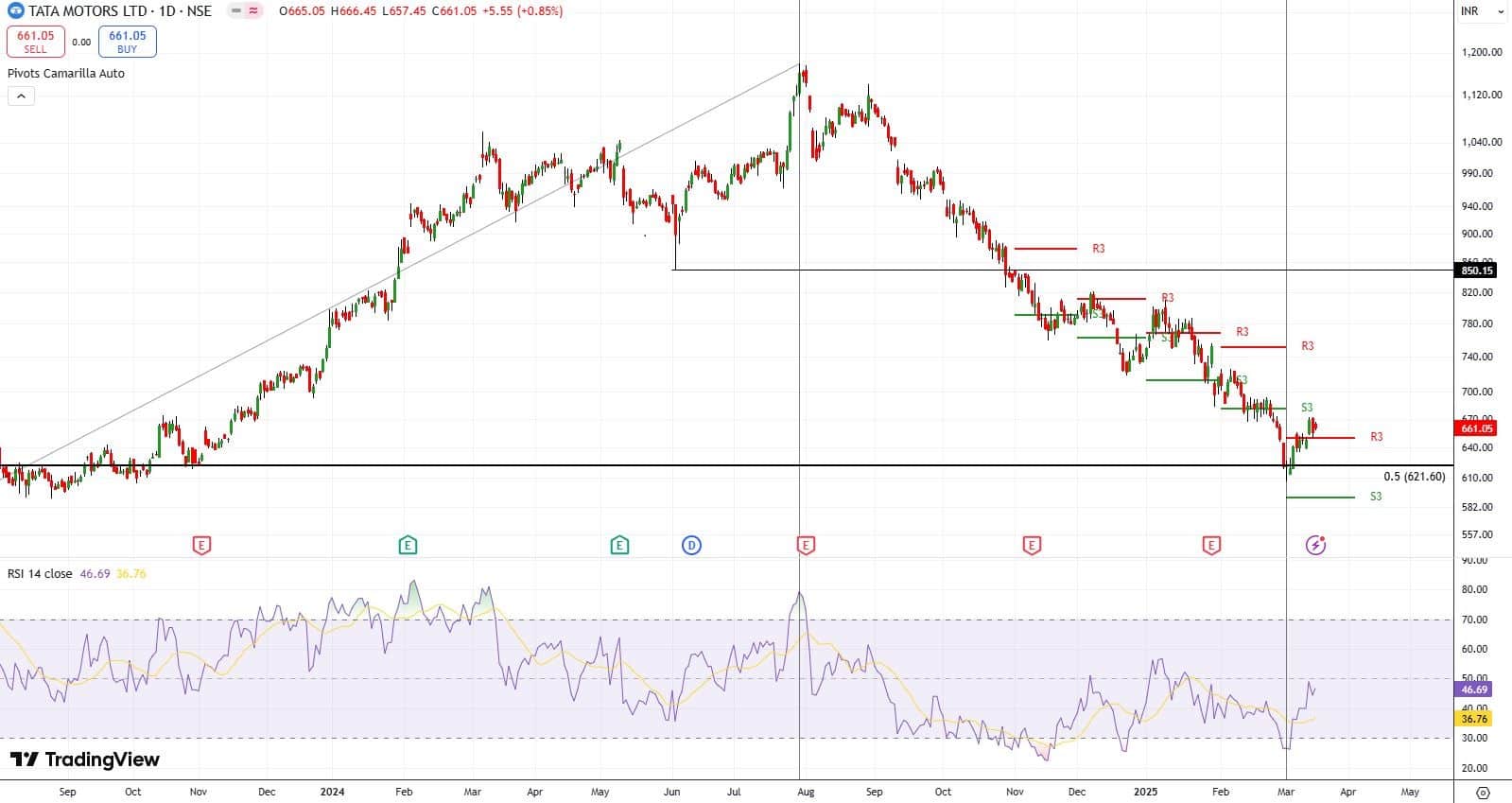Click the purple lightning latest-news icon
Image resolution: width=1512 pixels, height=803 pixels.
1315,545
